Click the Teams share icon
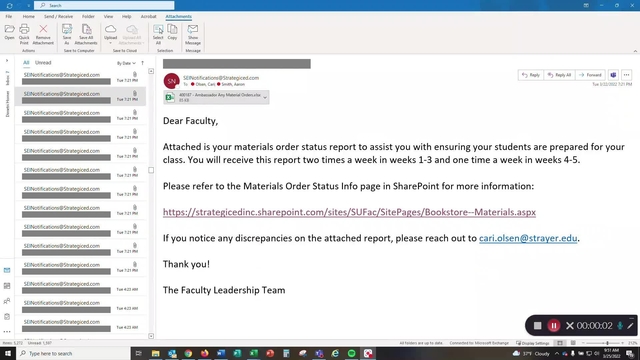 coord(613,75)
